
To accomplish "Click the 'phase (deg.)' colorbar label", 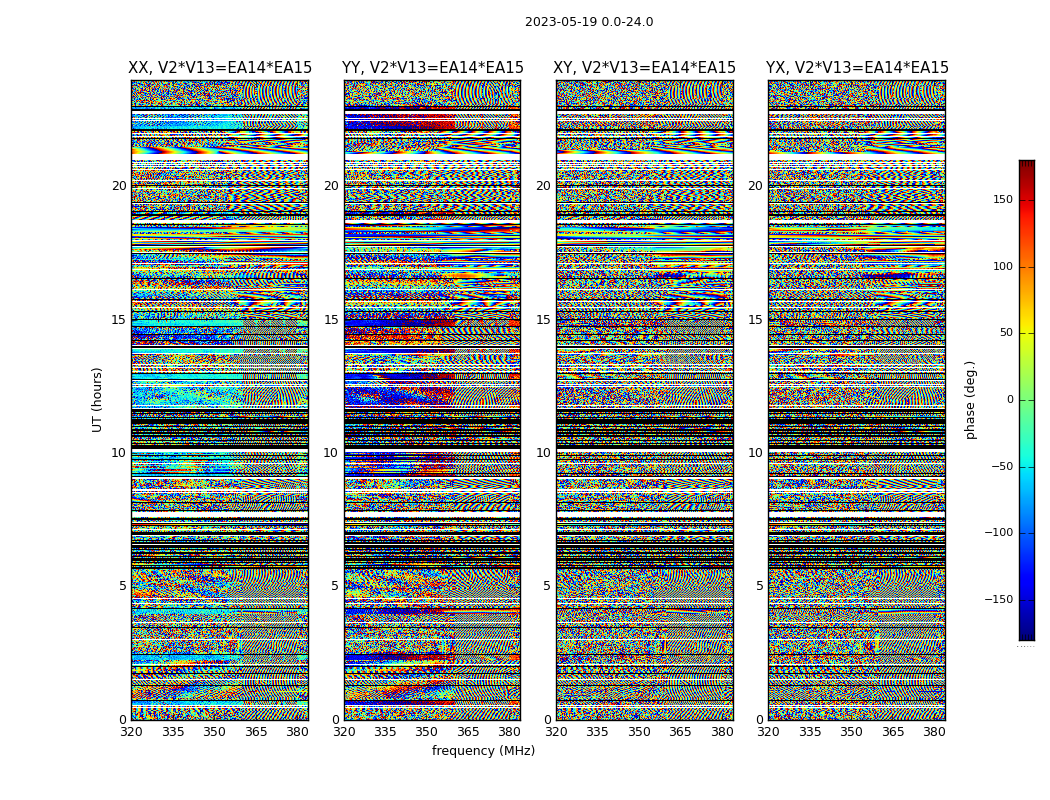I will (970, 400).
